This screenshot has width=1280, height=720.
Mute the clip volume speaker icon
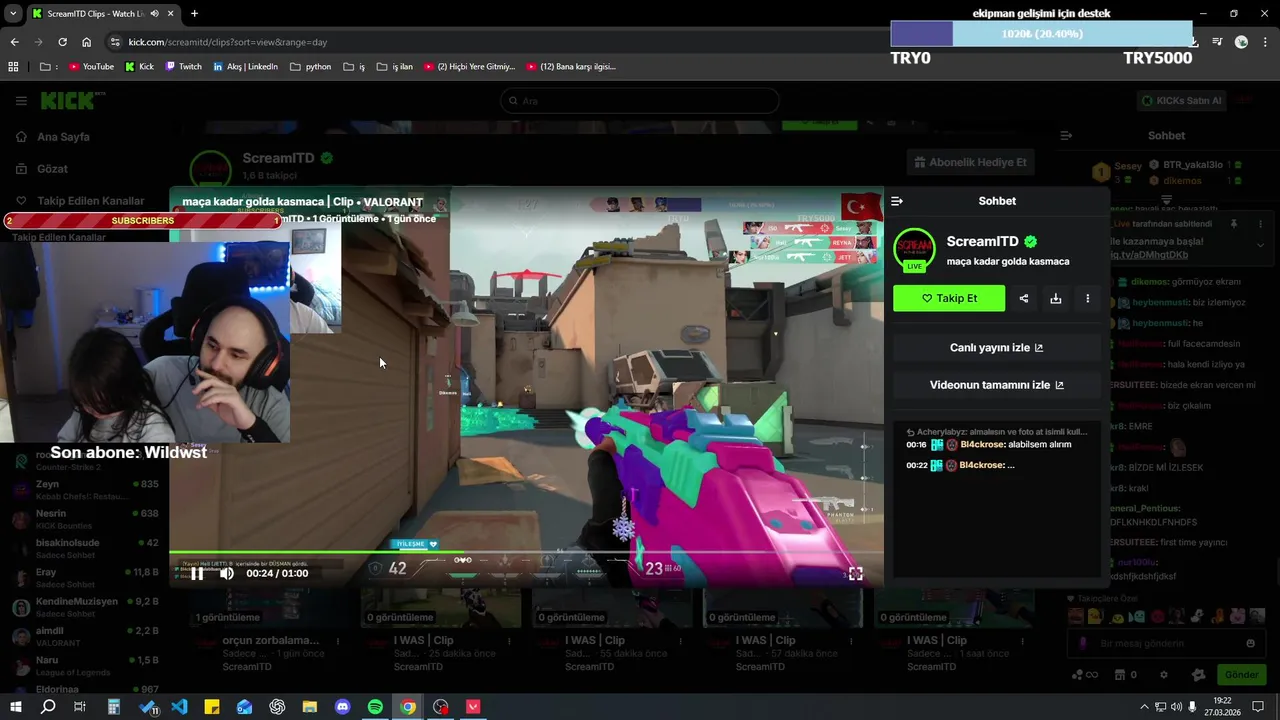point(227,573)
